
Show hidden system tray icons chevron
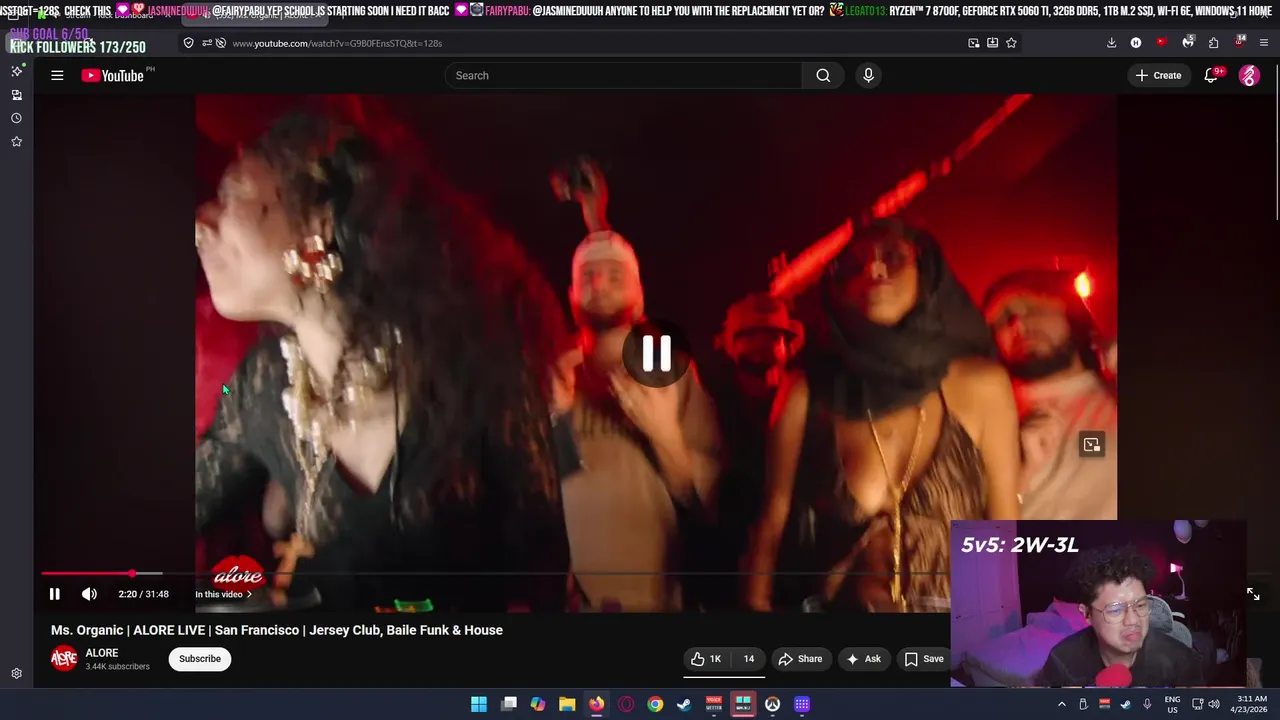pyautogui.click(x=1062, y=704)
